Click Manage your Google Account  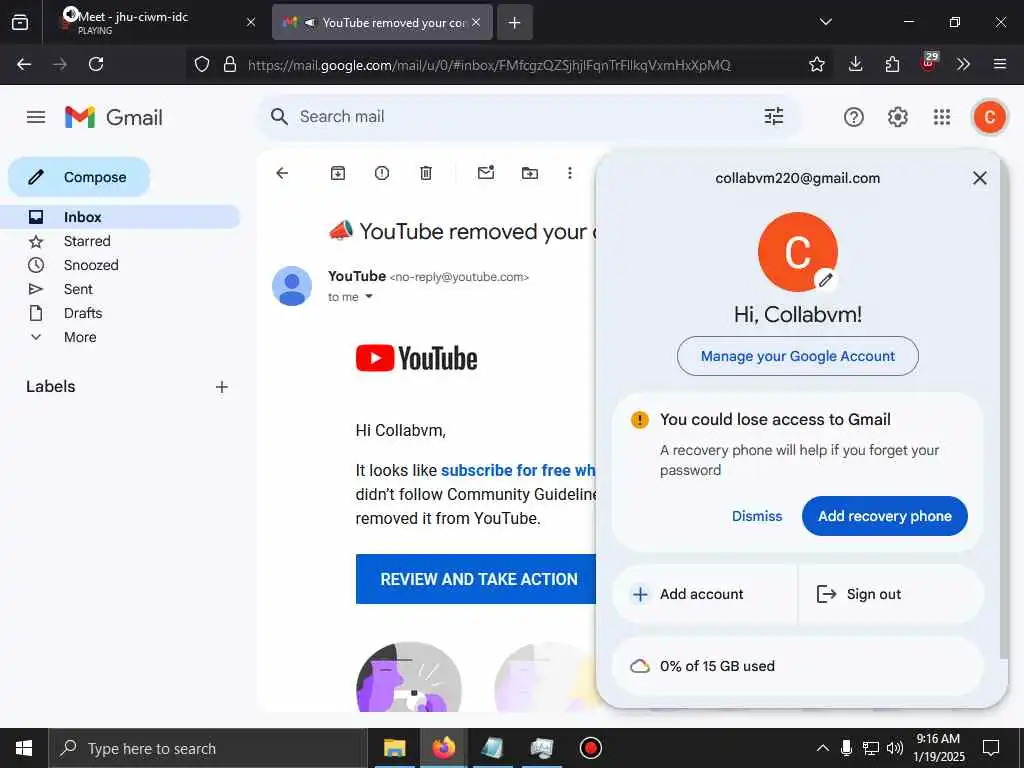797,356
